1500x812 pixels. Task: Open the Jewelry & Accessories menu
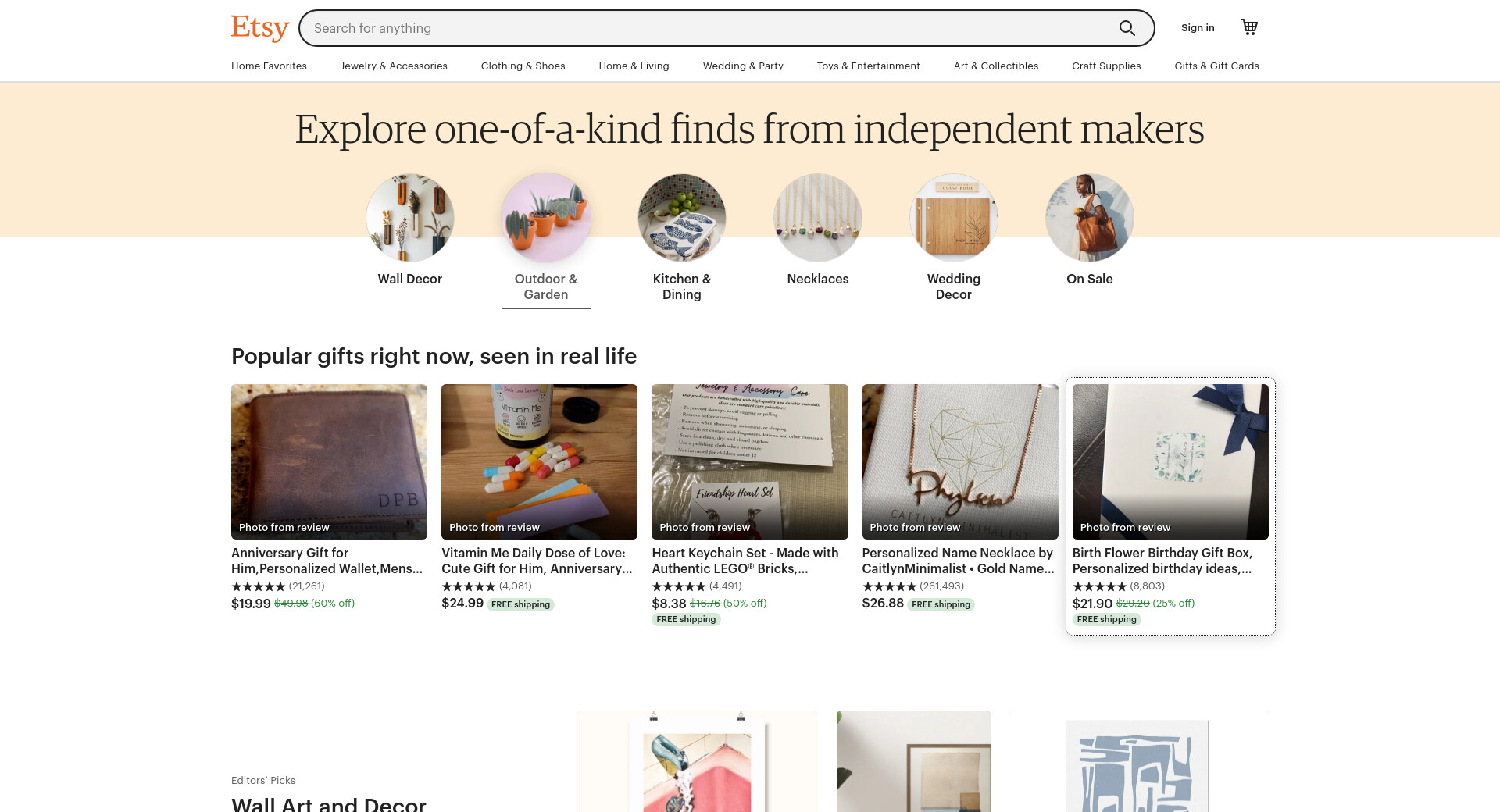pyautogui.click(x=394, y=66)
